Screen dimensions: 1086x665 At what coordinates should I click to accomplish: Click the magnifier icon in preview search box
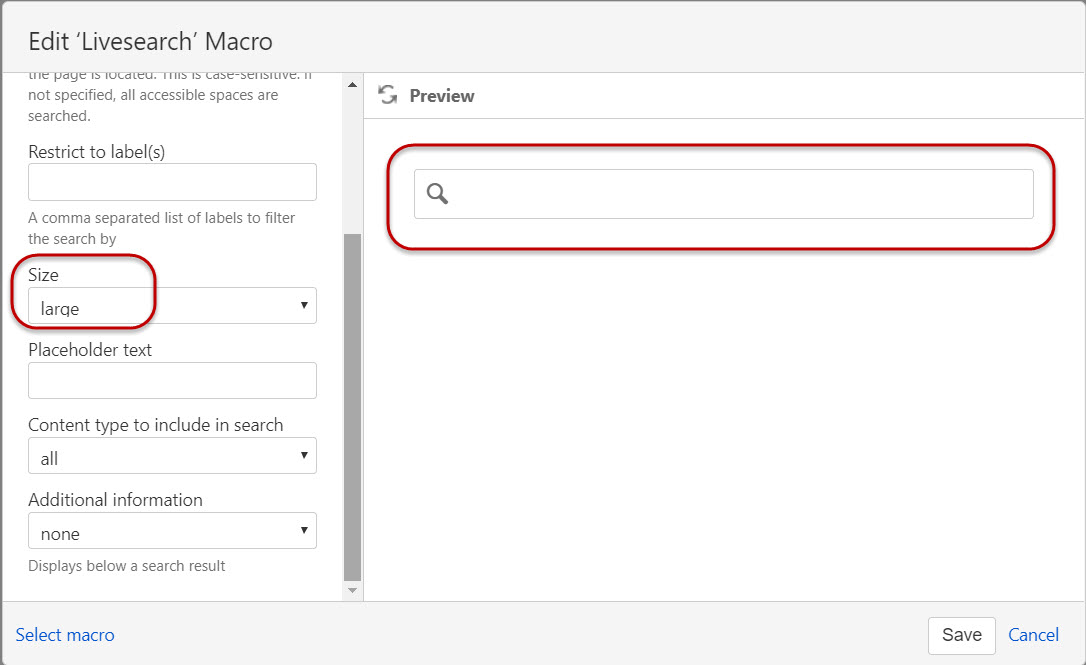tap(437, 193)
